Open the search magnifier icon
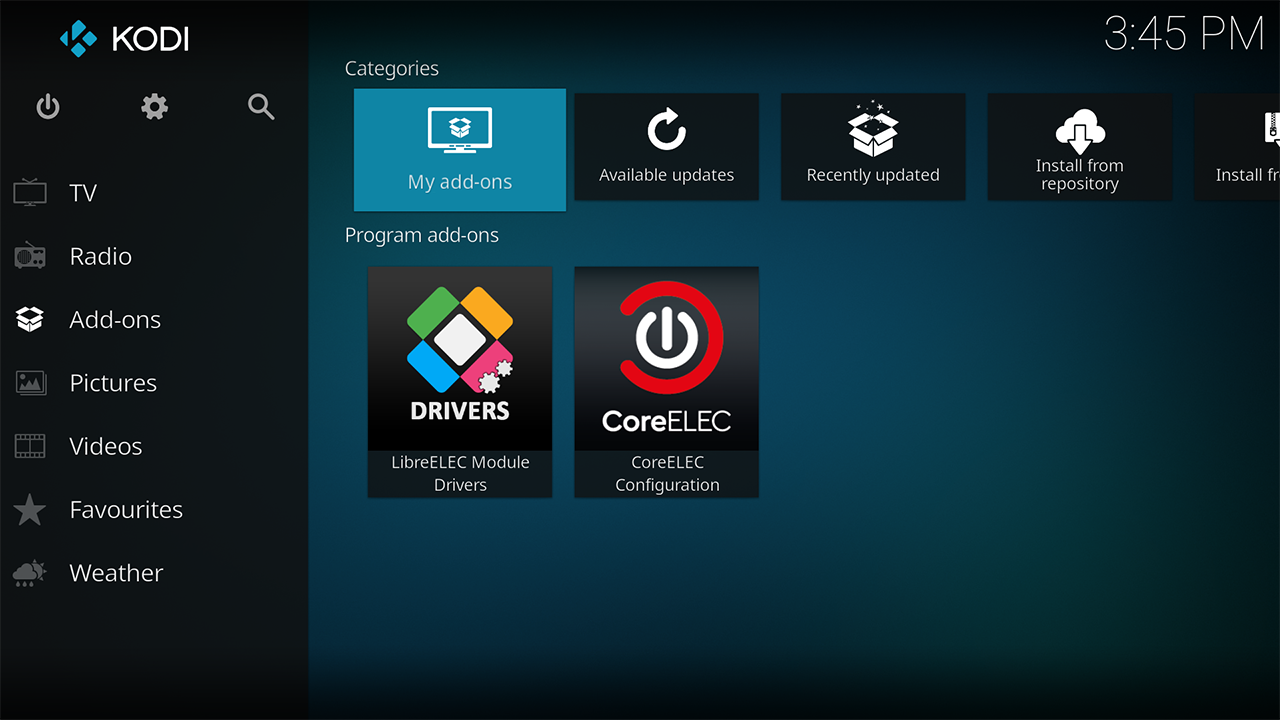This screenshot has width=1280, height=720. coord(261,106)
